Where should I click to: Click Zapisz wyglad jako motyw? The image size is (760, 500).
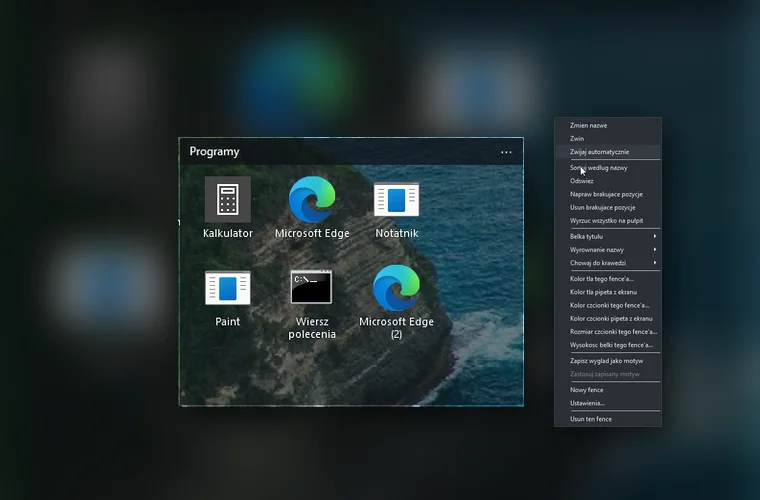608,360
